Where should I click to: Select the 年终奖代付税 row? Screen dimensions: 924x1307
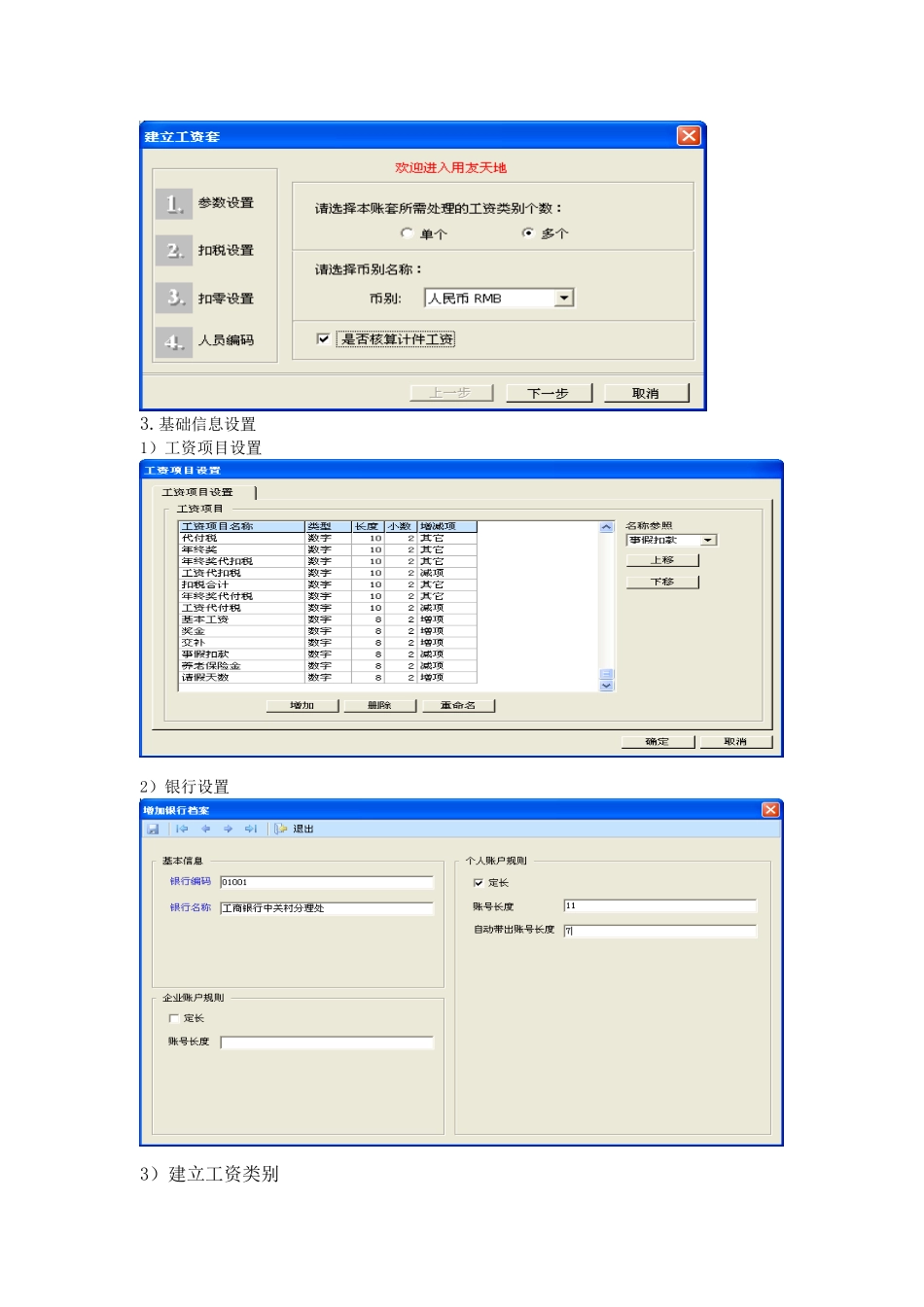(x=328, y=596)
